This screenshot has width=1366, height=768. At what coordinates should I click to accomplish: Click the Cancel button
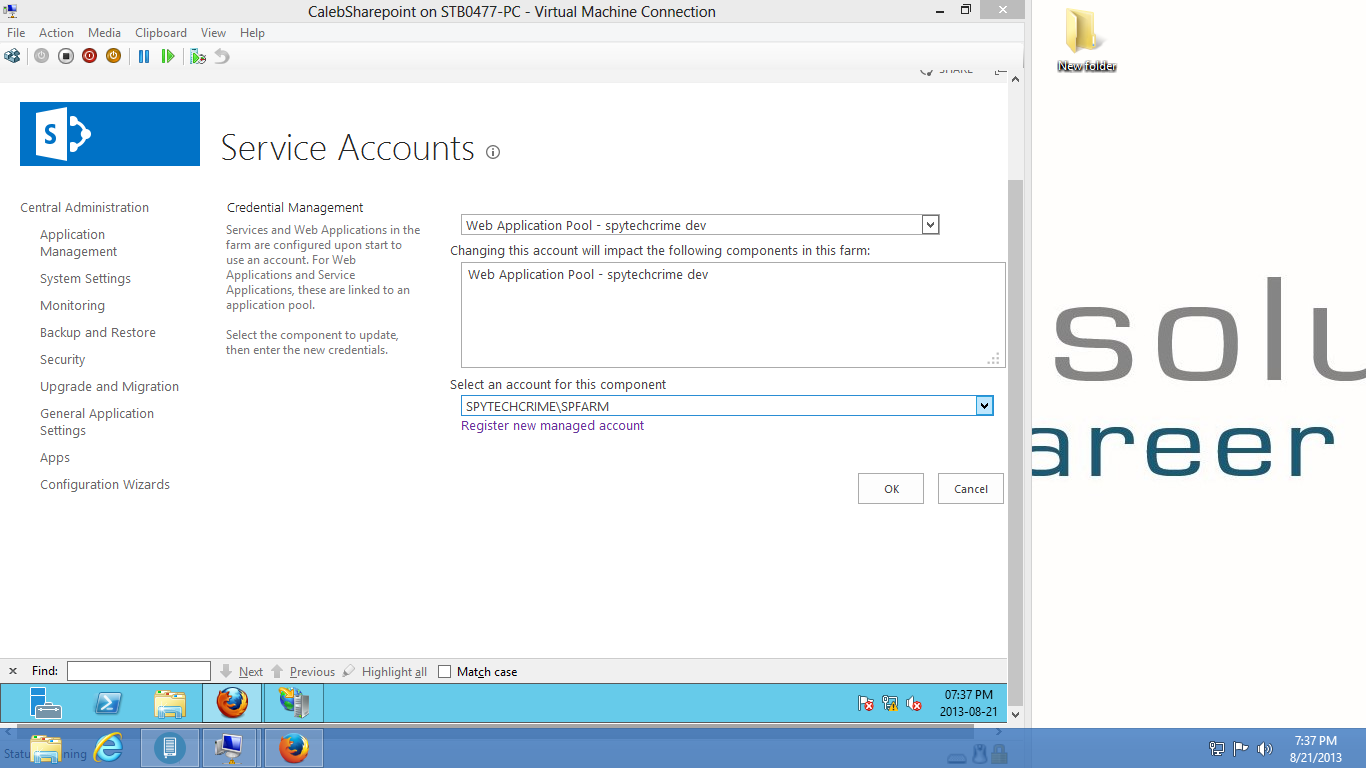click(x=971, y=489)
